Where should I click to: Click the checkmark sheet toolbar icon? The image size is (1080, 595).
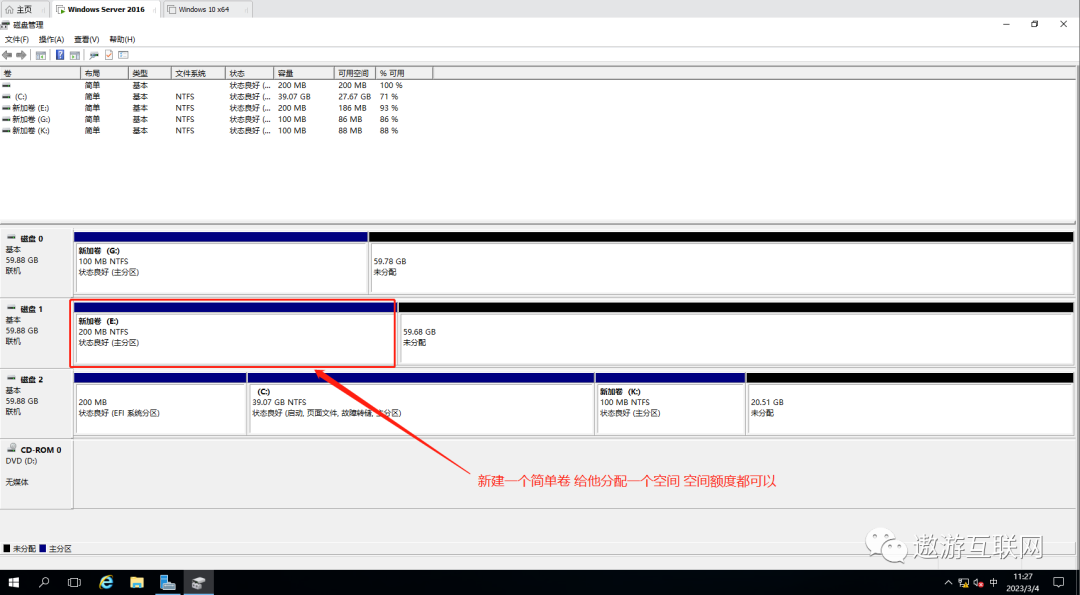[x=109, y=55]
